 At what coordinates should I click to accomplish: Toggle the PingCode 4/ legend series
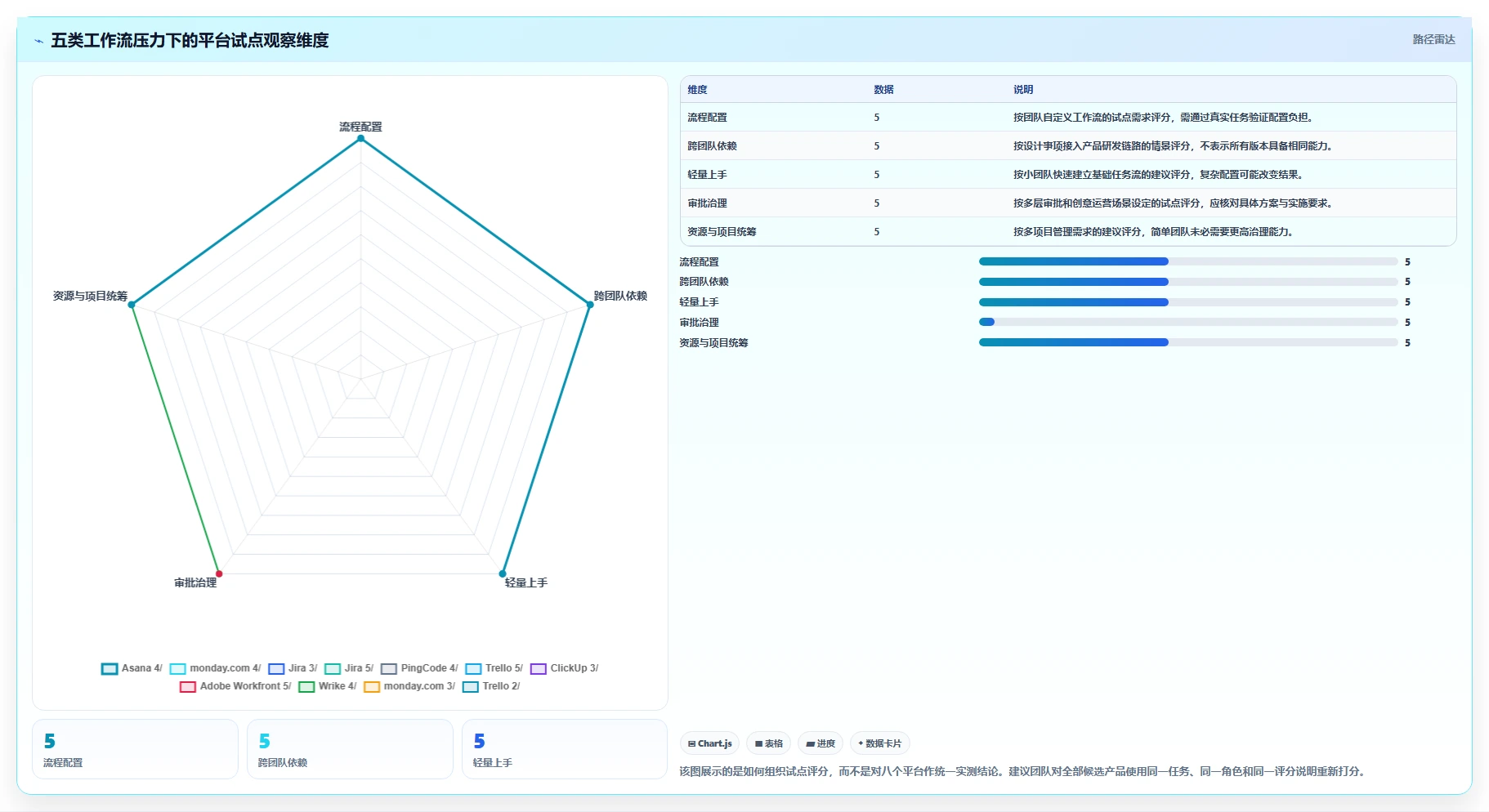[x=419, y=668]
